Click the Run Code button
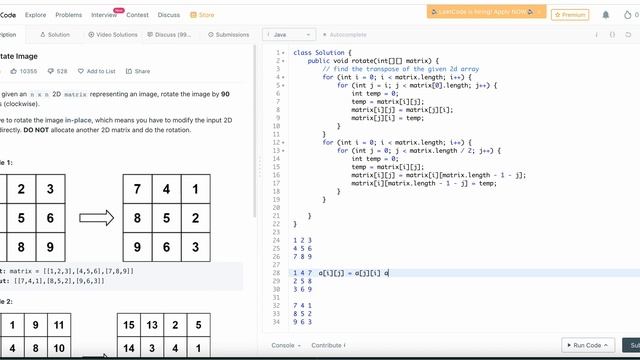 click(x=588, y=345)
